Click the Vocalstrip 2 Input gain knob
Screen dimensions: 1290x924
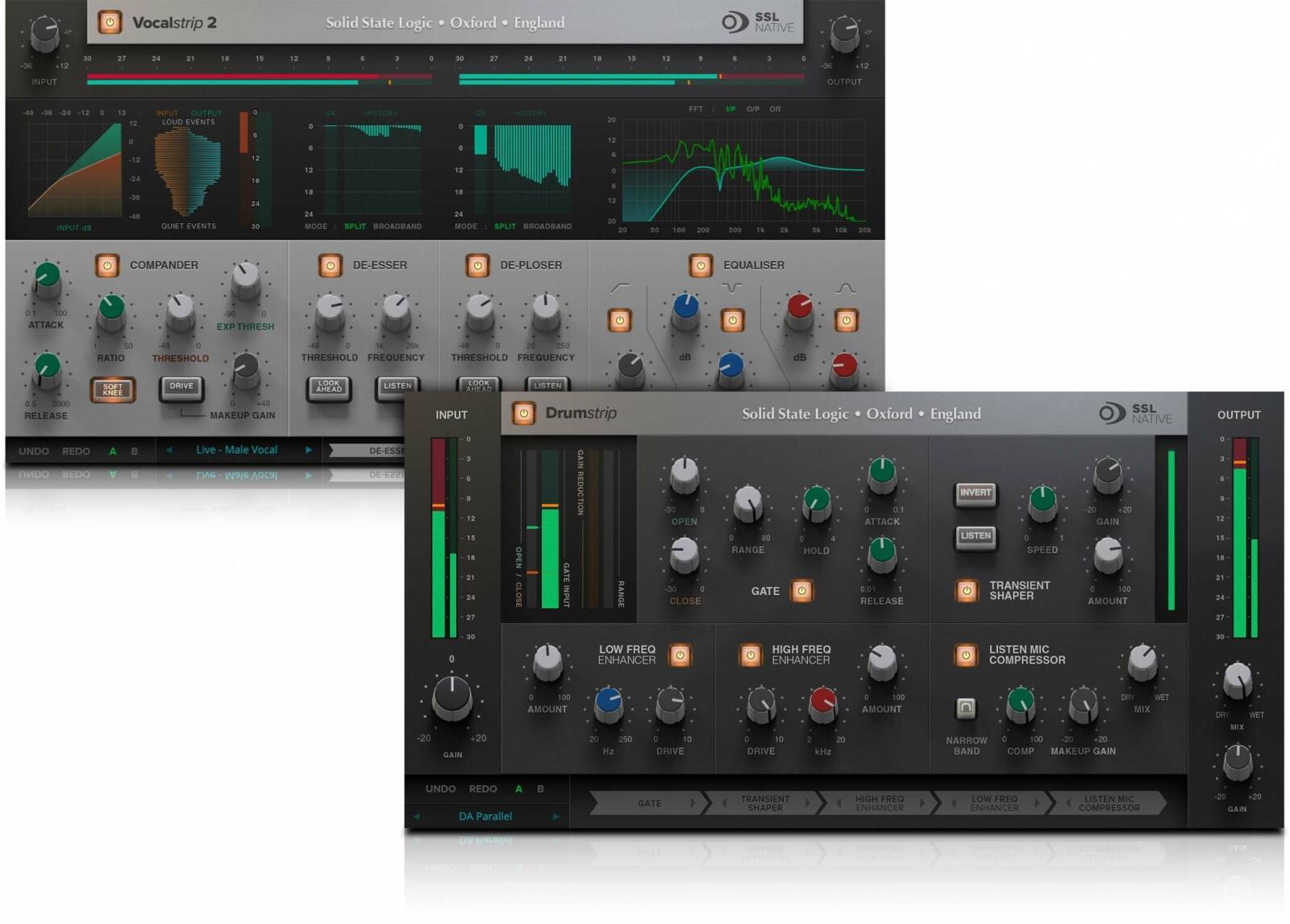(44, 35)
